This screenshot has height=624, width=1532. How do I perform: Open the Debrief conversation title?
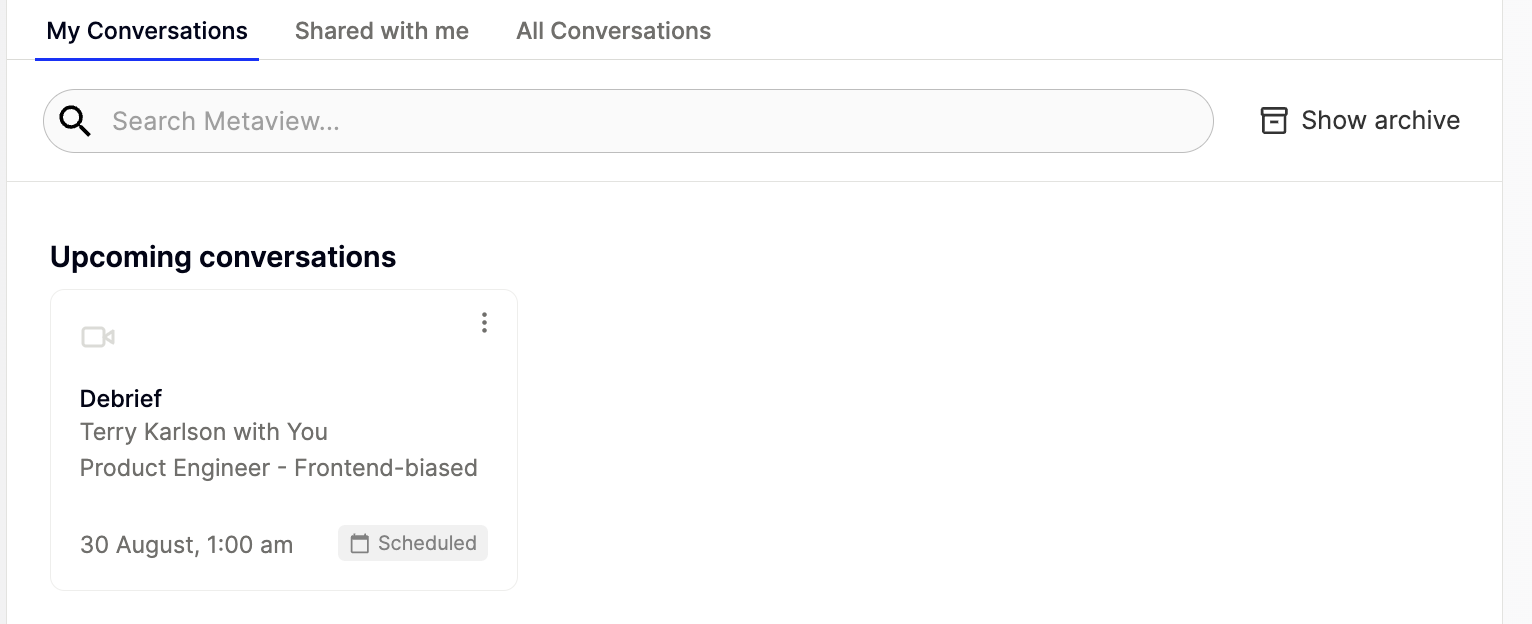(121, 398)
